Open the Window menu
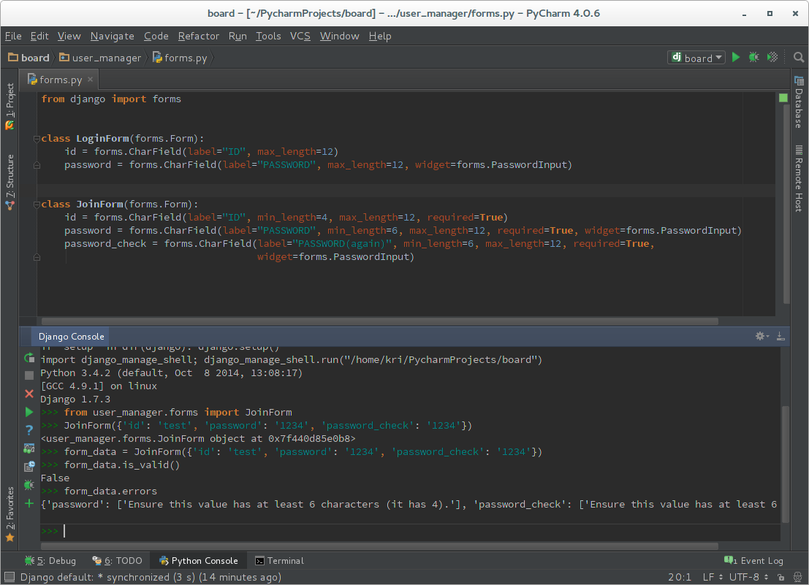Image resolution: width=809 pixels, height=585 pixels. pyautogui.click(x=339, y=36)
